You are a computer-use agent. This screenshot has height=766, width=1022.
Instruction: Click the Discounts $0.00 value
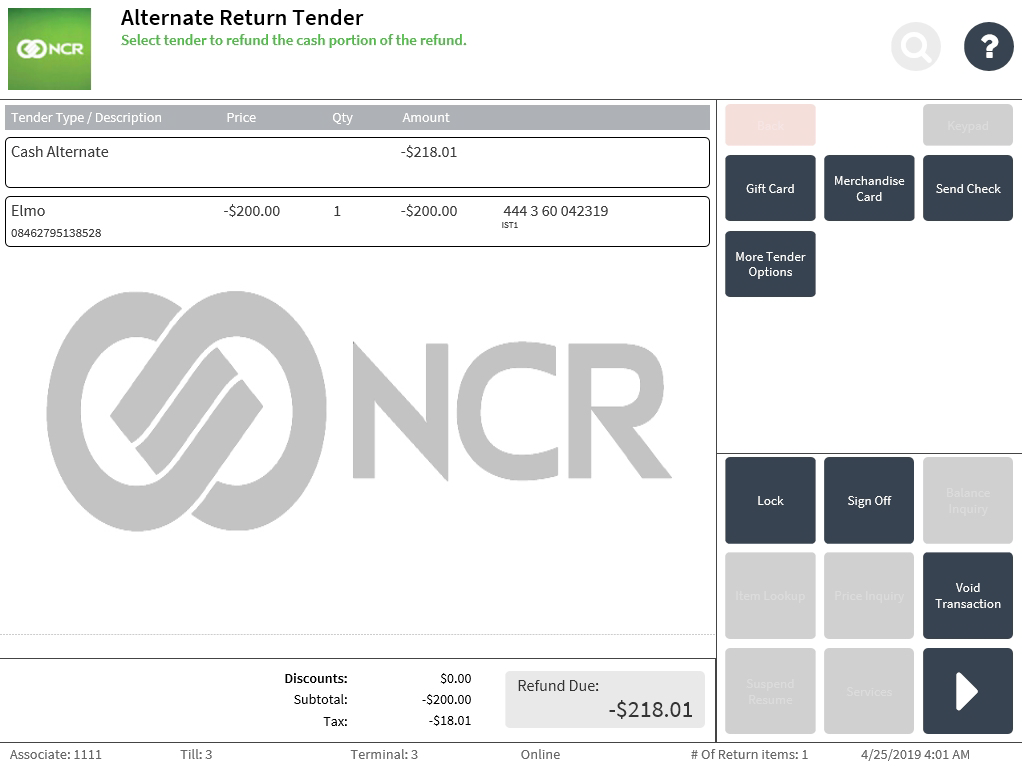click(x=456, y=678)
